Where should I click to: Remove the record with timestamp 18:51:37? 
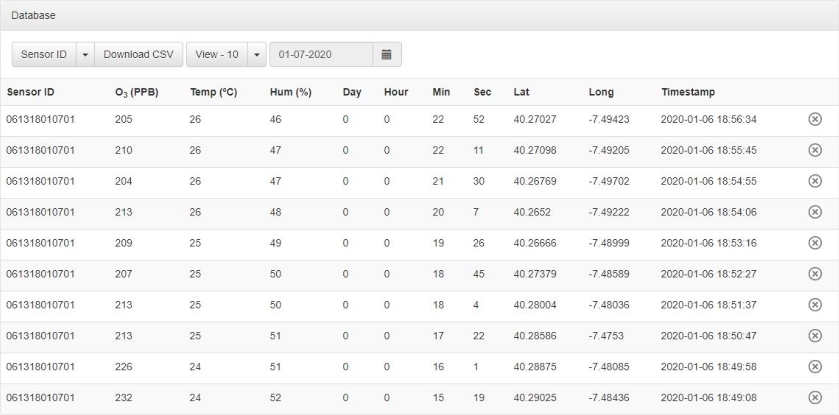click(814, 305)
